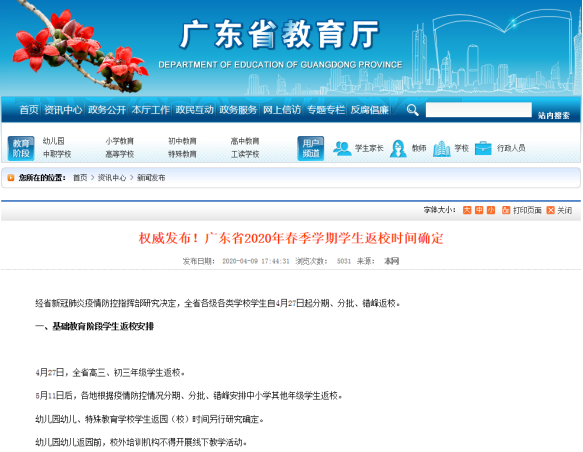The height and width of the screenshot is (452, 583).
Task: Select the 学生家长 user channel icon
Action: click(342, 148)
